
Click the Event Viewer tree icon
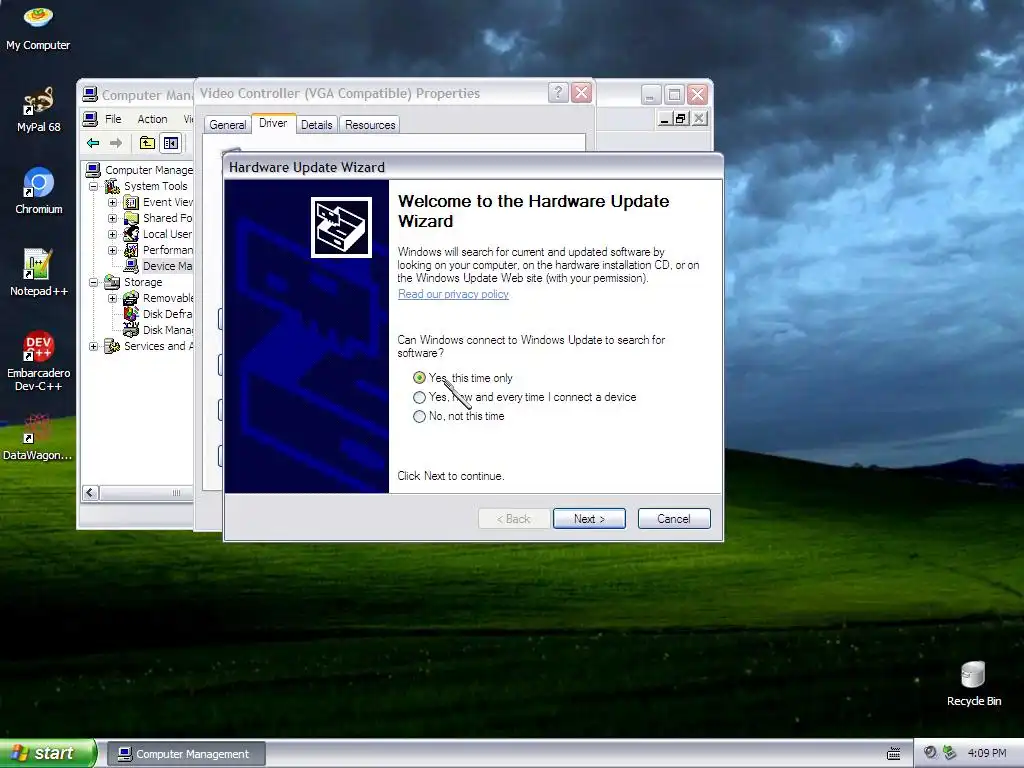[x=131, y=202]
